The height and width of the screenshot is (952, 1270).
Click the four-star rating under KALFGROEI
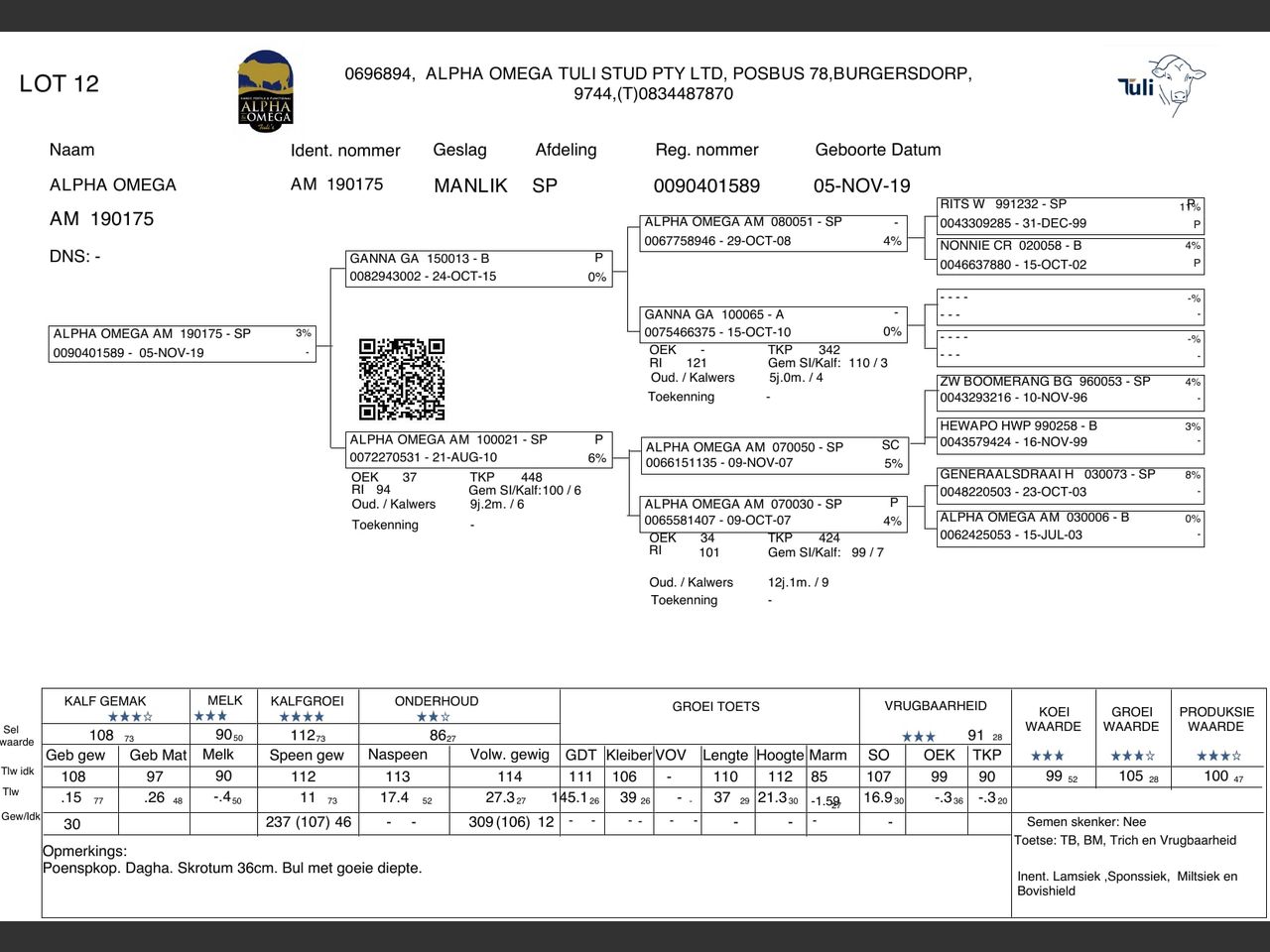[x=302, y=717]
